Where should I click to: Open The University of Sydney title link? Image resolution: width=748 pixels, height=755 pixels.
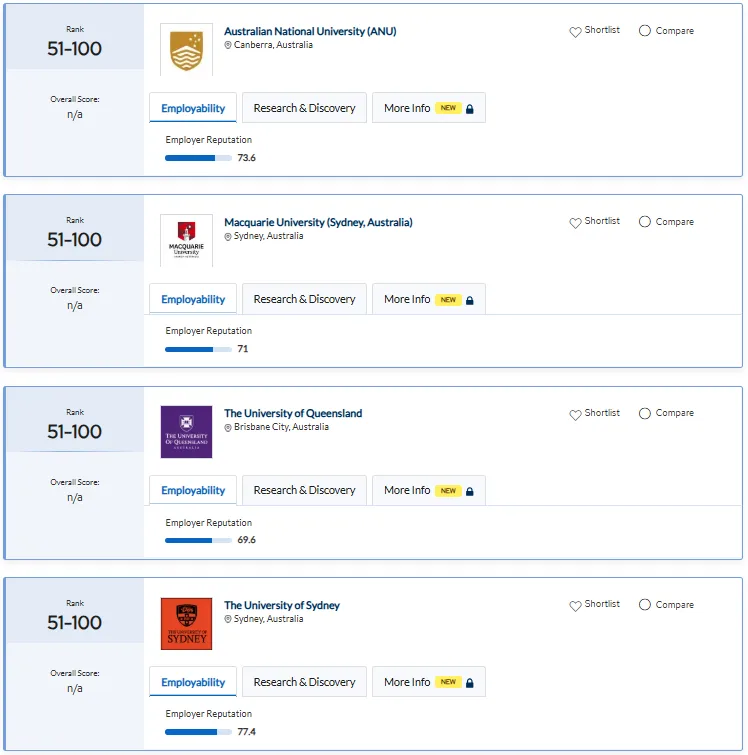[282, 605]
